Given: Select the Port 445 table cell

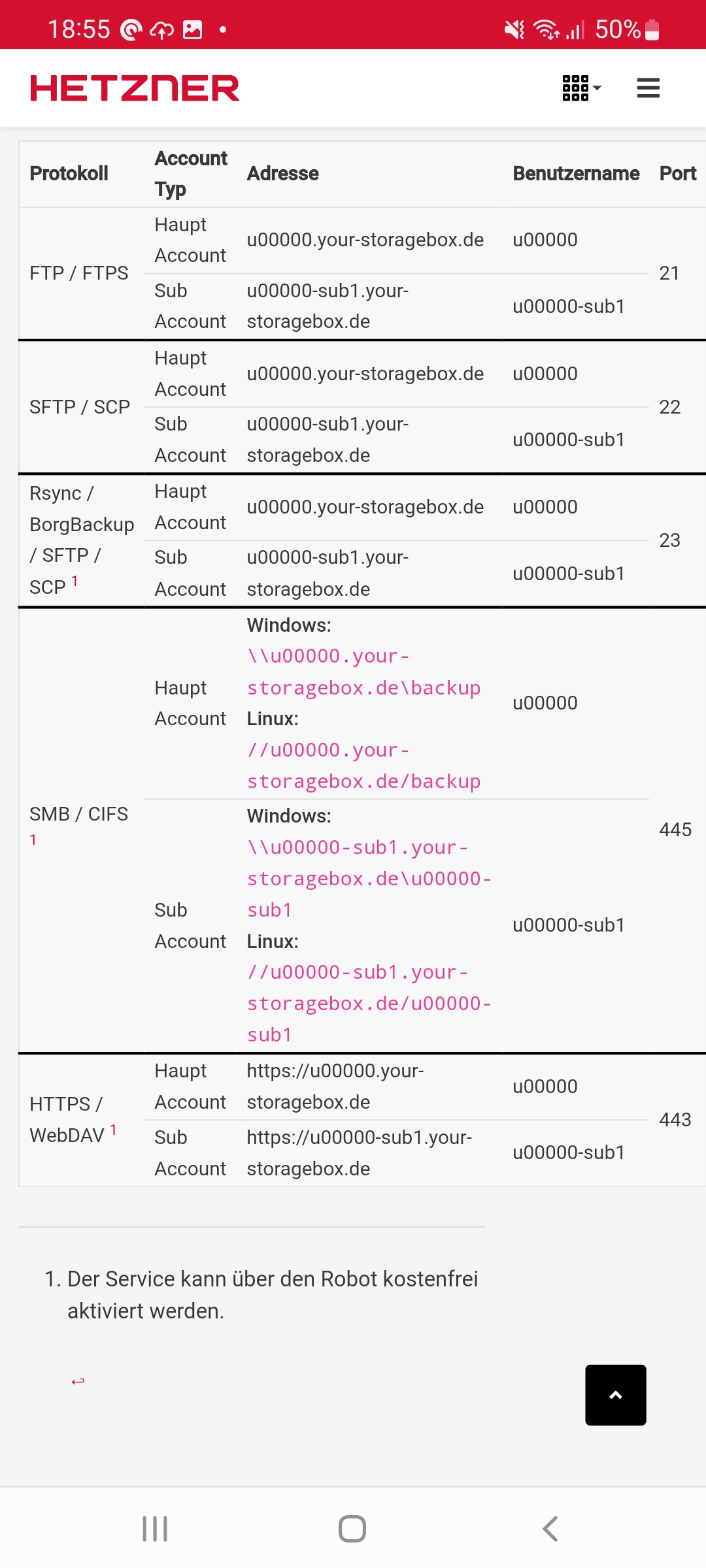Looking at the screenshot, I should (x=675, y=830).
